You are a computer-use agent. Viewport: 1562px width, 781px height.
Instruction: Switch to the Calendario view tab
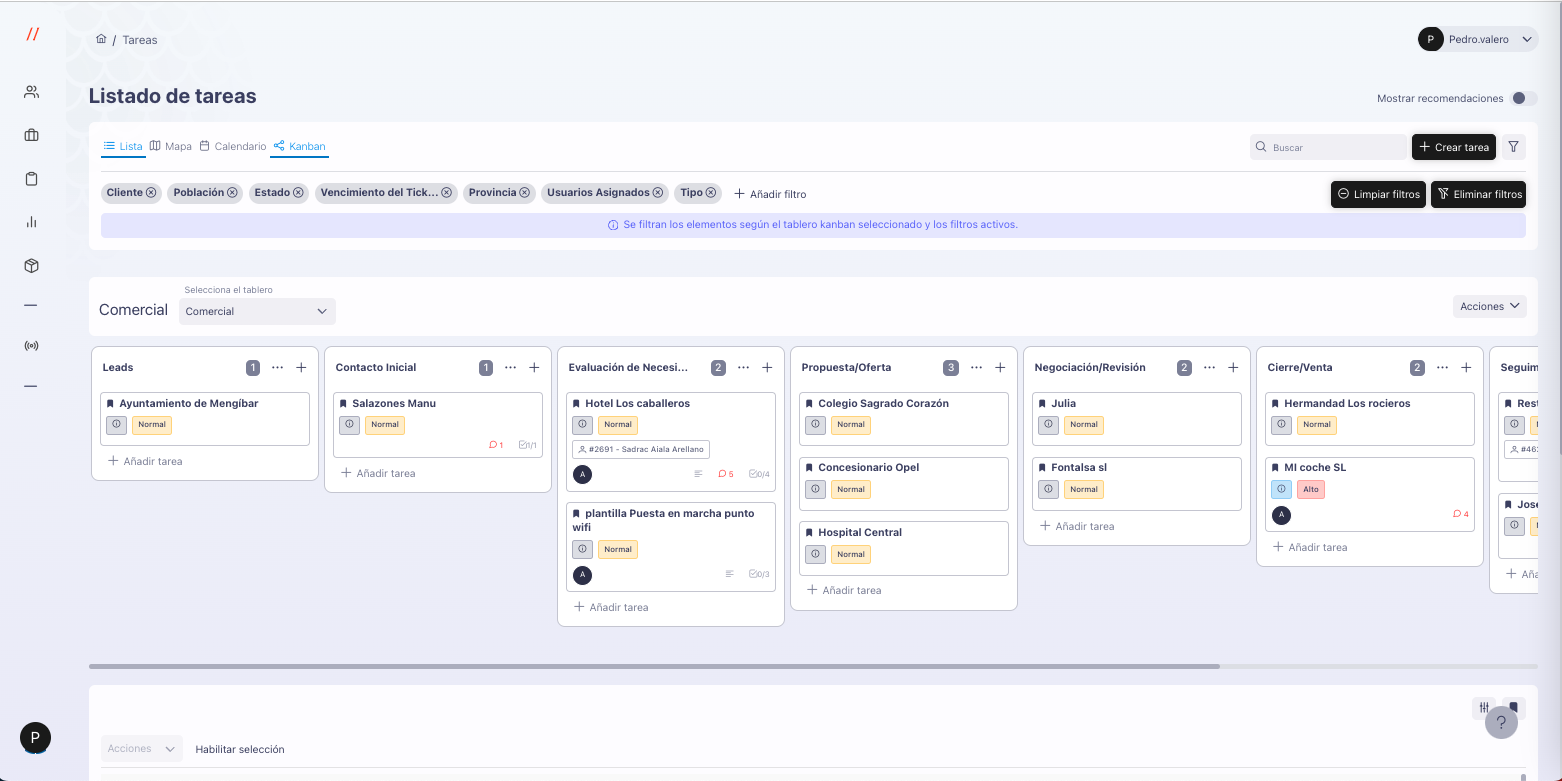pos(233,146)
